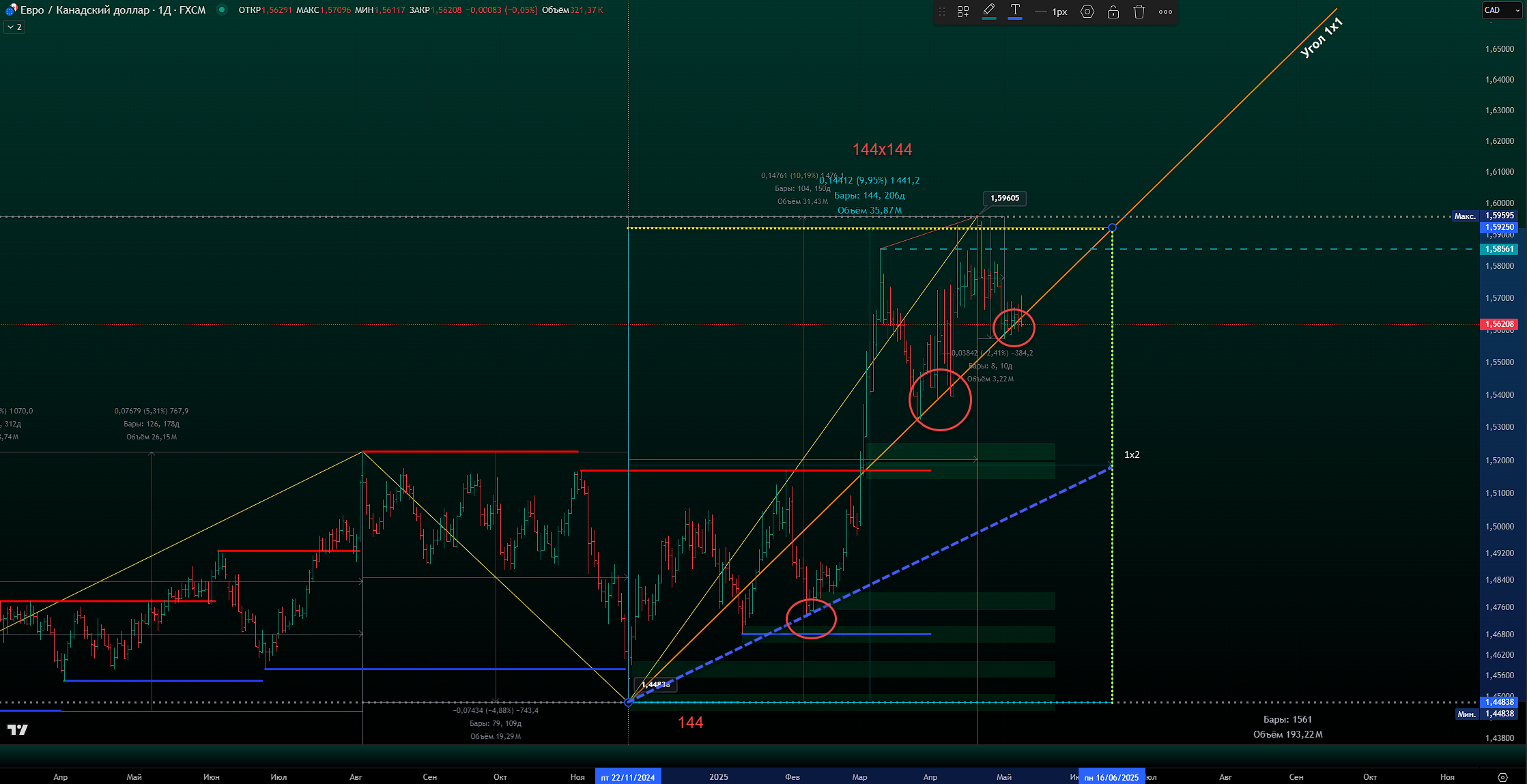Click the Макс. 1,59595 price label
The image size is (1527, 784).
tap(1485, 216)
